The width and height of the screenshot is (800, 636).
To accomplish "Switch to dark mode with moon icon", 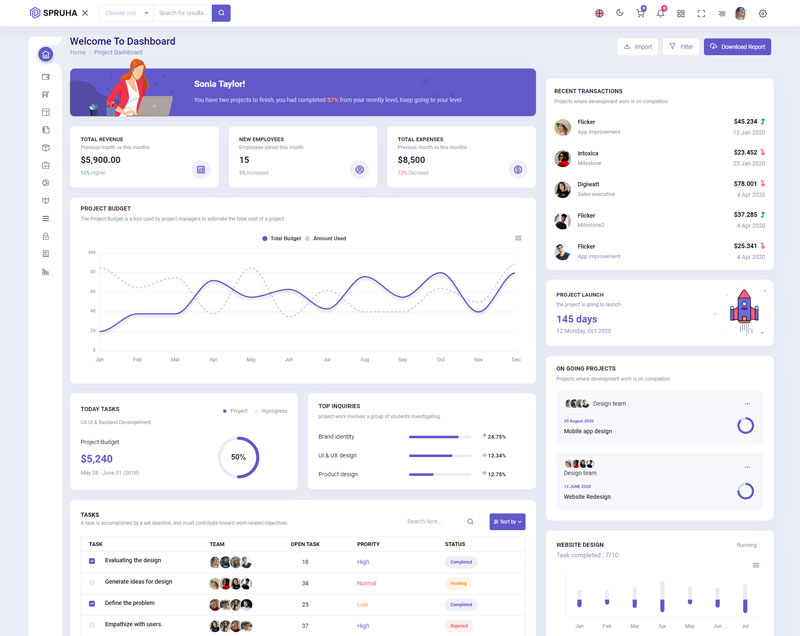I will pos(620,13).
